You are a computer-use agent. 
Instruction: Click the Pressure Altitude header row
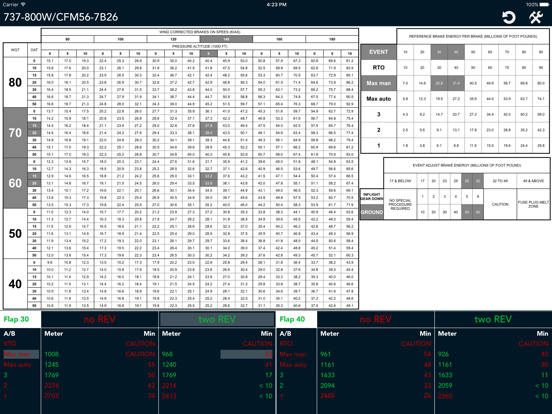200,46
